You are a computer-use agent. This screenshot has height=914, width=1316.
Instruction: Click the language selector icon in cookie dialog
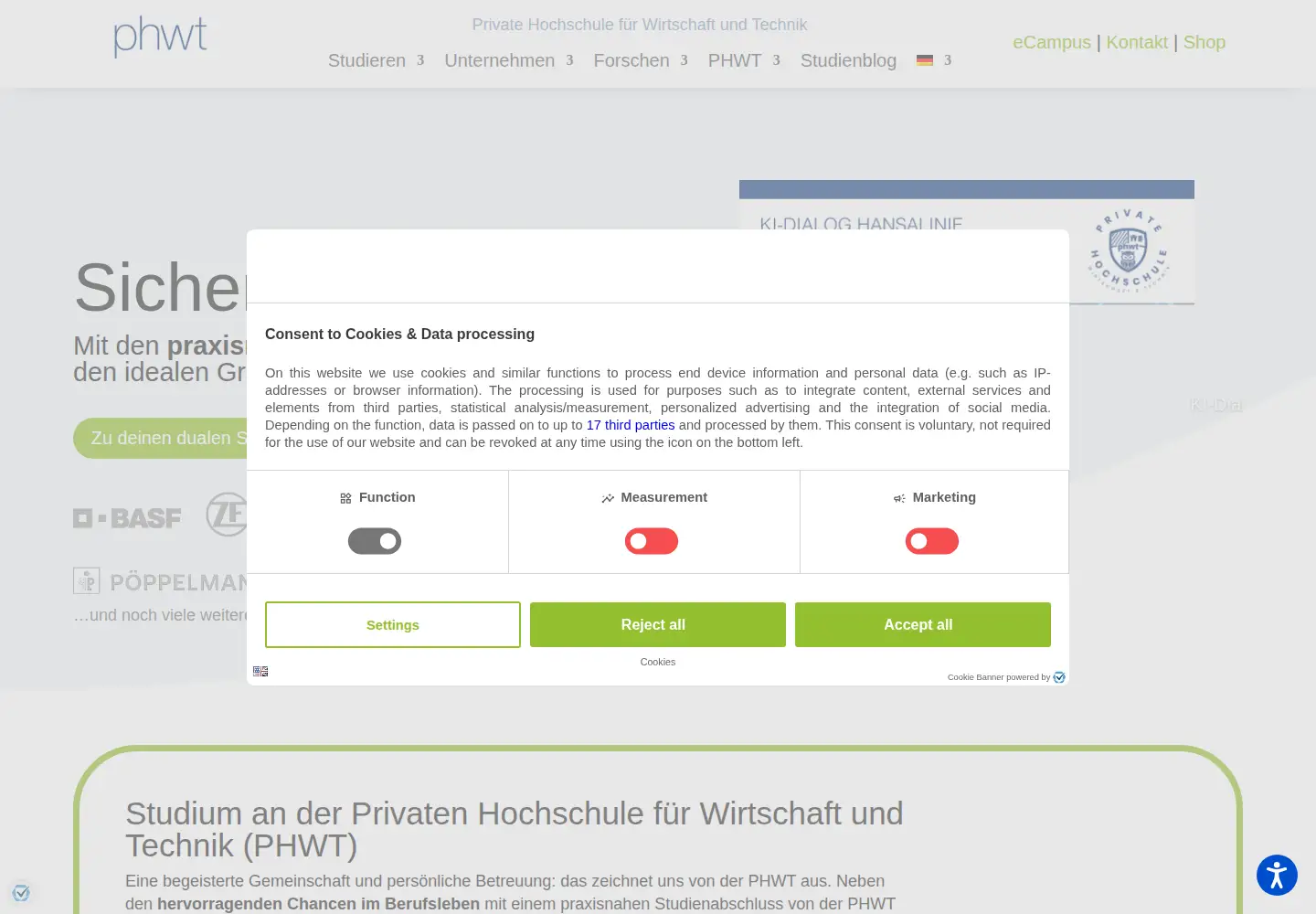click(260, 671)
